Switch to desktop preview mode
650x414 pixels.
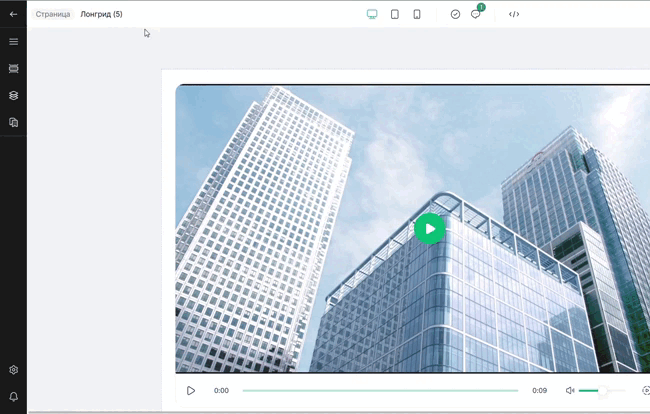(x=372, y=15)
